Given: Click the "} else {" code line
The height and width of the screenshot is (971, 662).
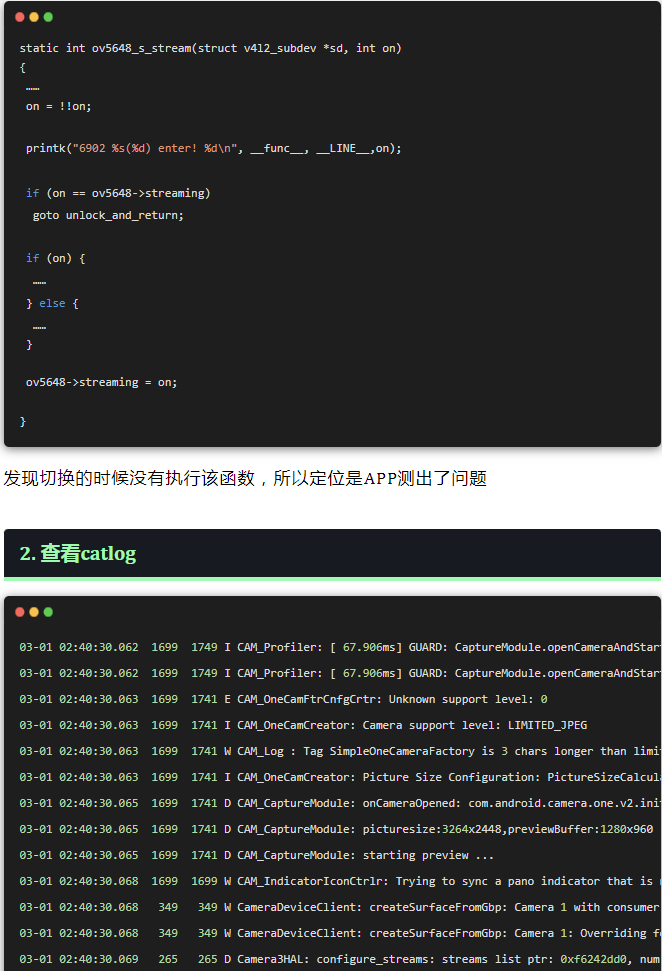Looking at the screenshot, I should [52, 303].
